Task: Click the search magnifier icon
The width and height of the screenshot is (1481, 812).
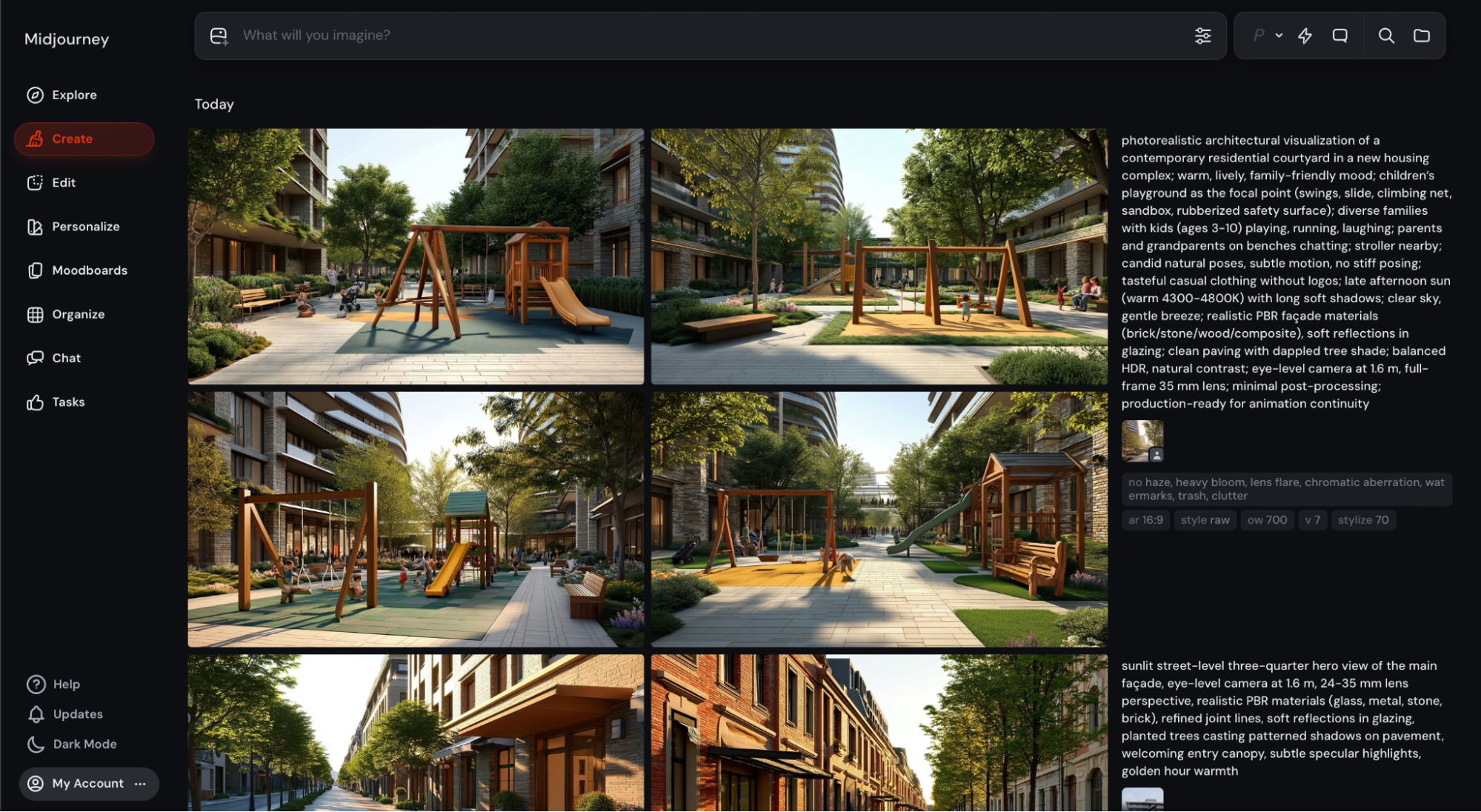Action: coord(1386,36)
